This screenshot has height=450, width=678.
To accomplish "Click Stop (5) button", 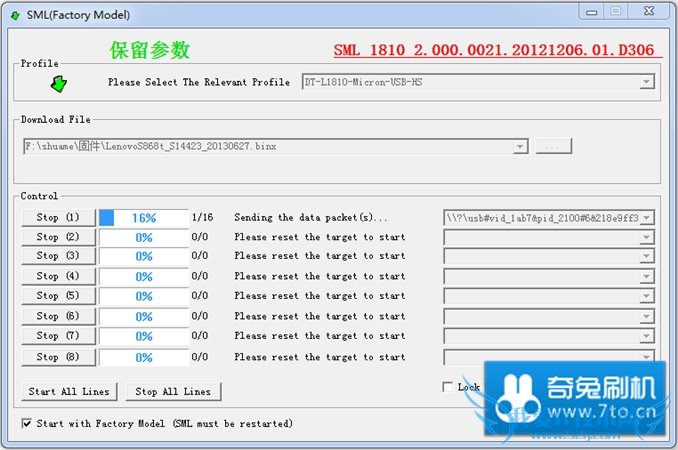I will [58, 296].
